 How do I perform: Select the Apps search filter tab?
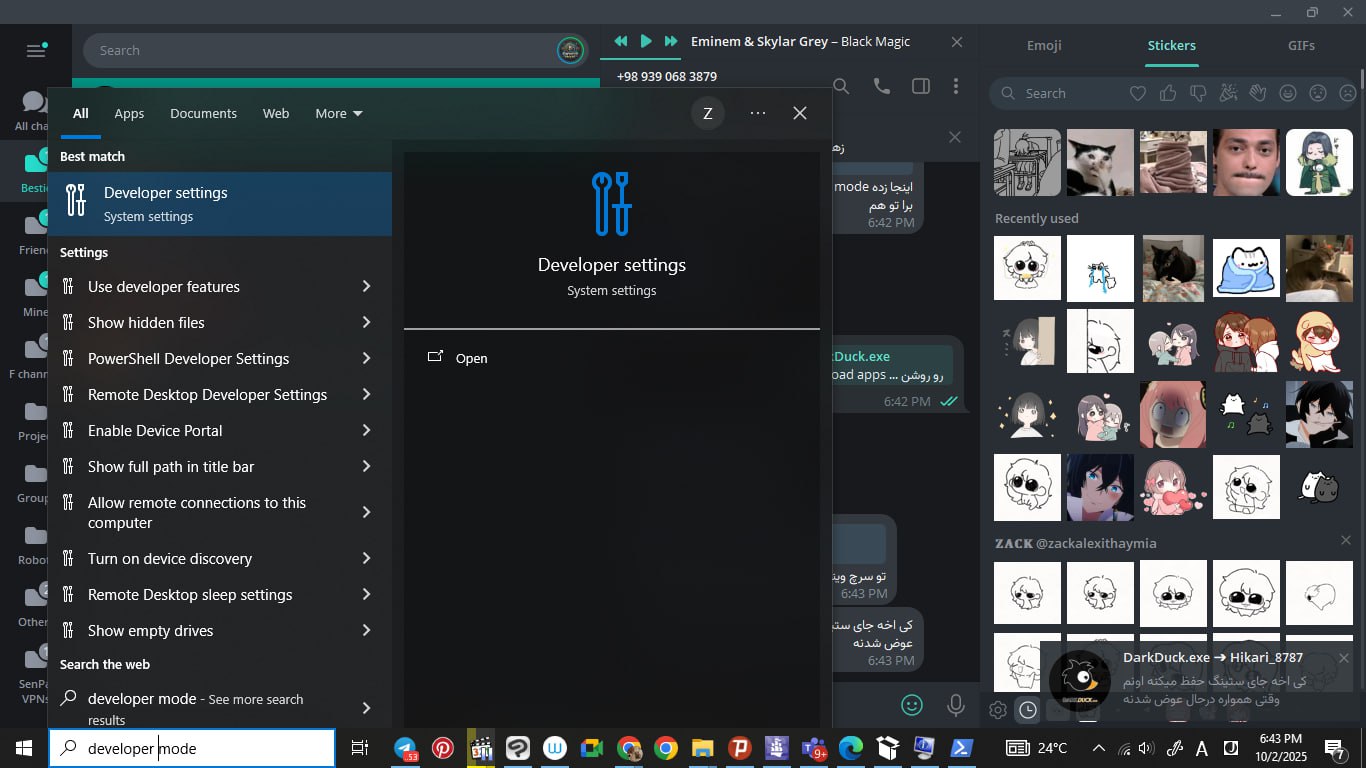pos(129,114)
